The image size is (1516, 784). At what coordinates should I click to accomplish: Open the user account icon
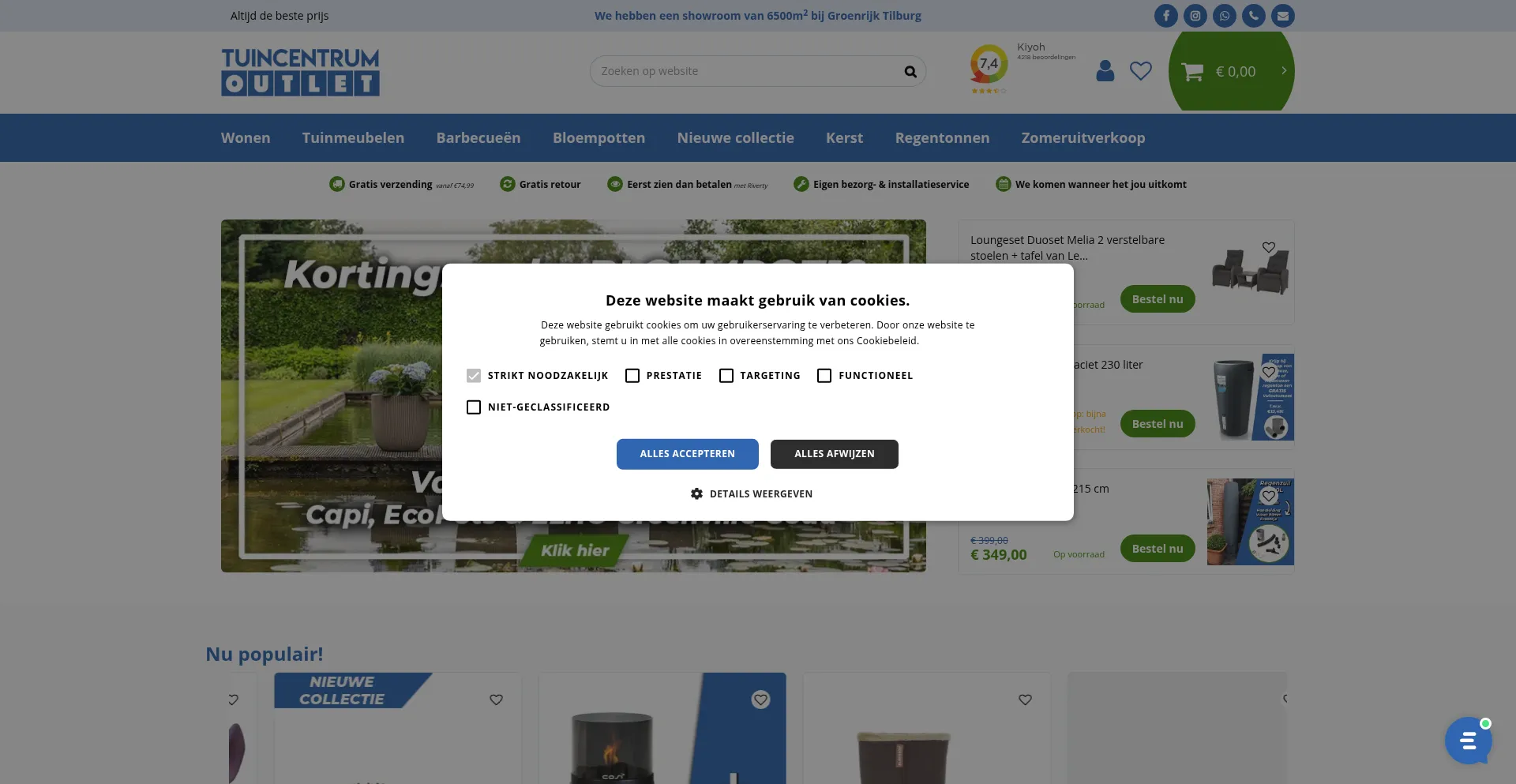1105,71
